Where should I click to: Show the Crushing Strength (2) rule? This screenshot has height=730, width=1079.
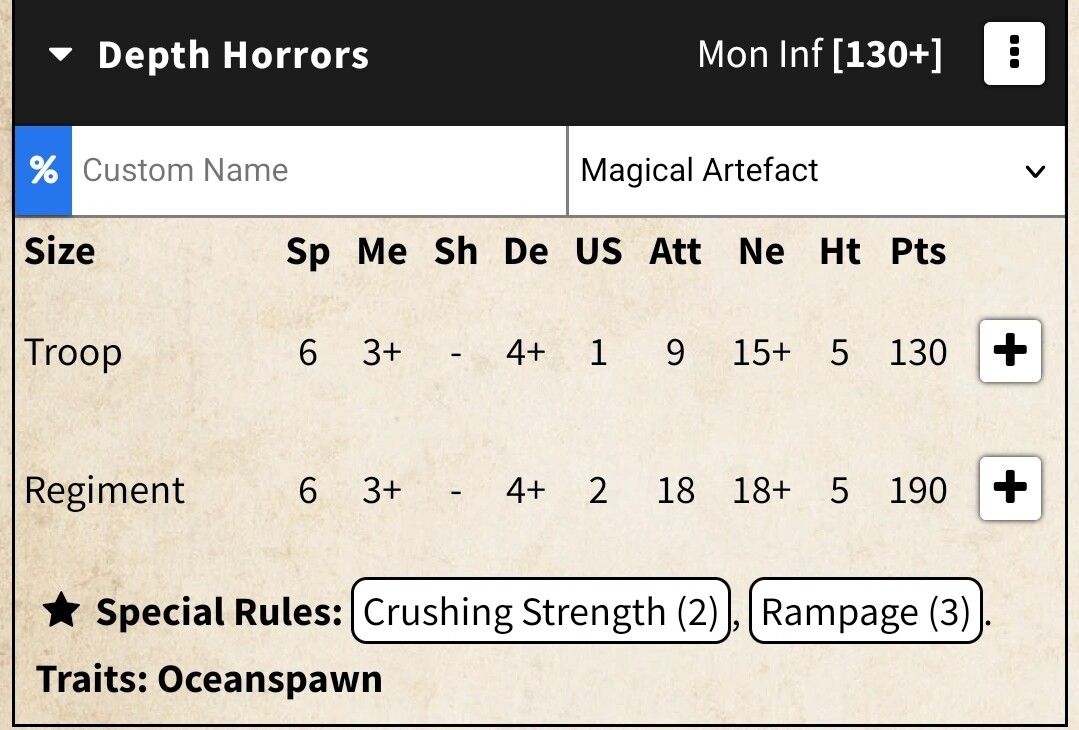coord(541,612)
